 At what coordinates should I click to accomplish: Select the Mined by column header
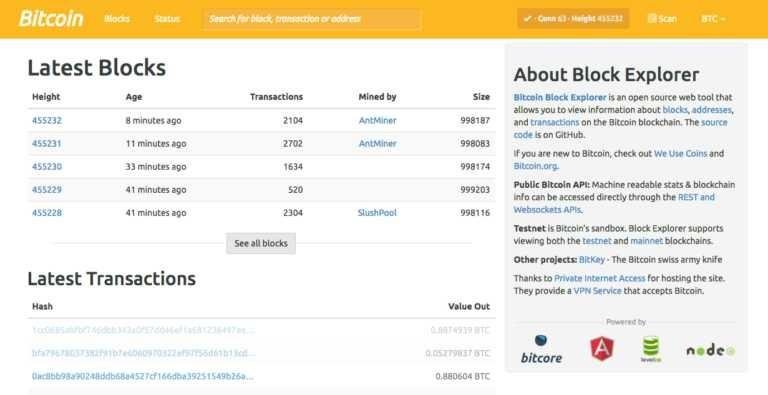[377, 97]
